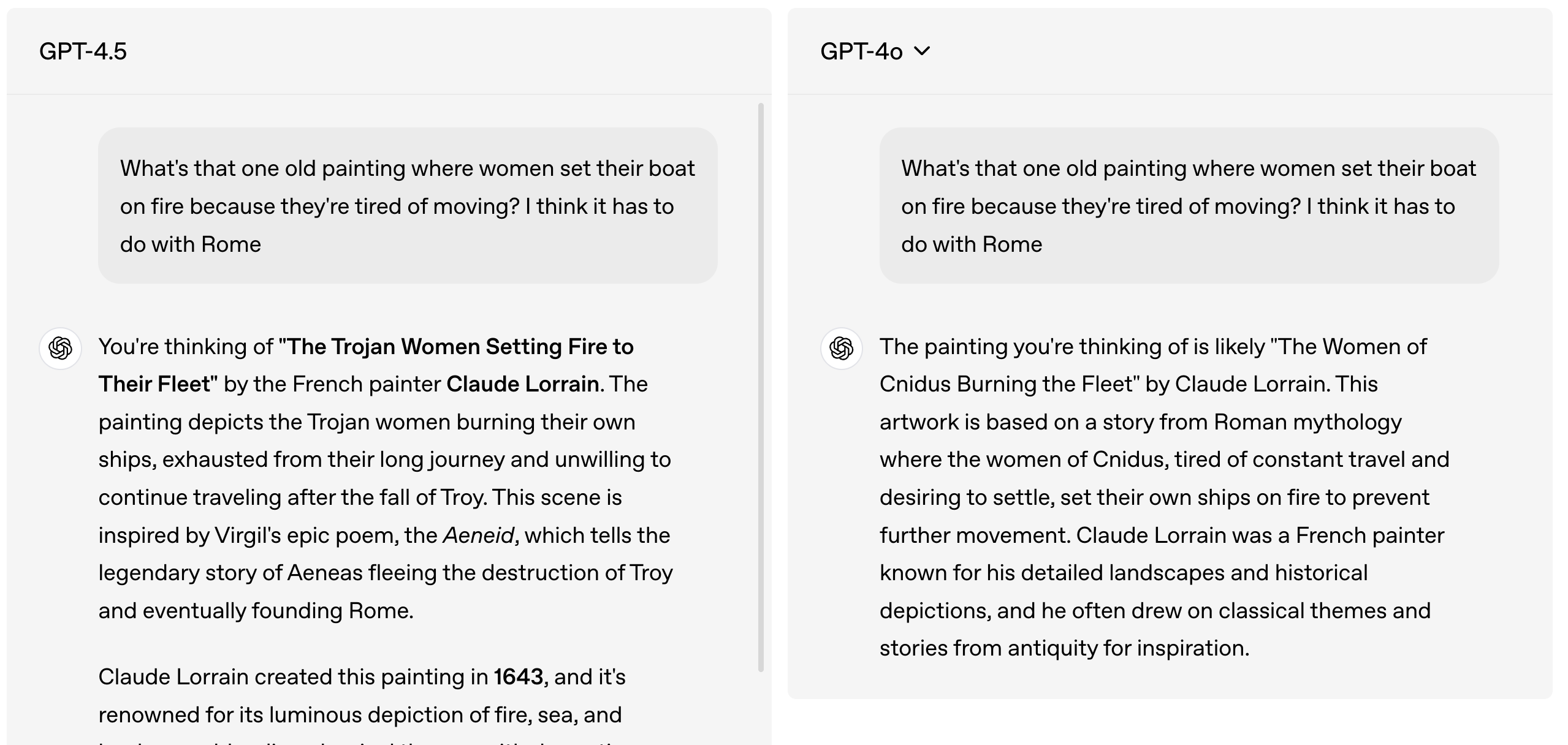Select the user message bubble in GPT-4o panel

1189,205
